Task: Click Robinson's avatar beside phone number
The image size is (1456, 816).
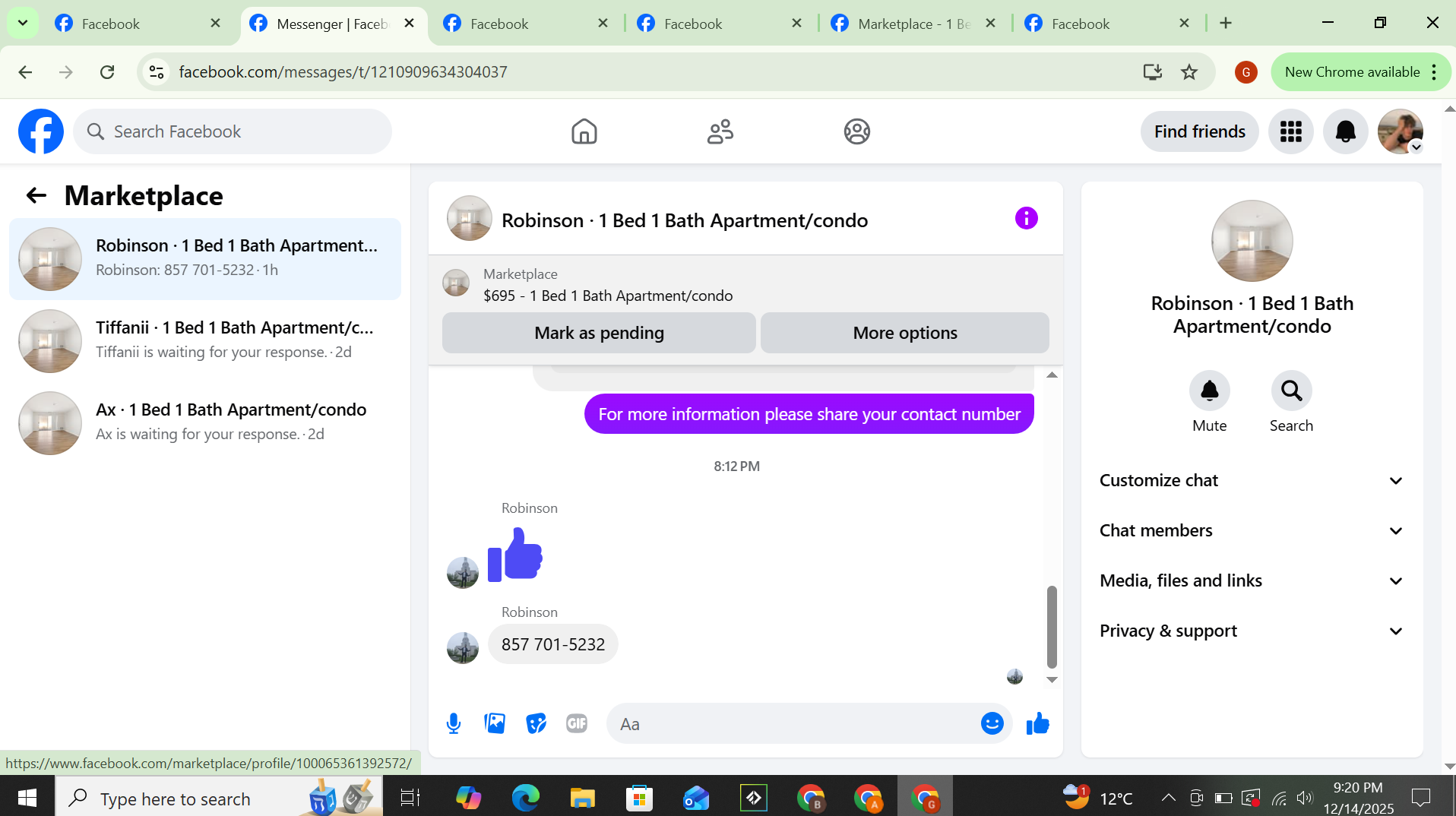Action: tap(462, 648)
